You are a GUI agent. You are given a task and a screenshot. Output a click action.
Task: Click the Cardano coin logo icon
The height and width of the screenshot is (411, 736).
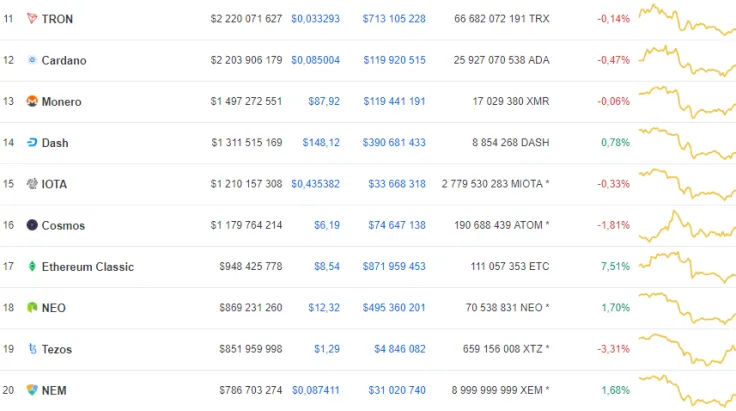(32, 60)
